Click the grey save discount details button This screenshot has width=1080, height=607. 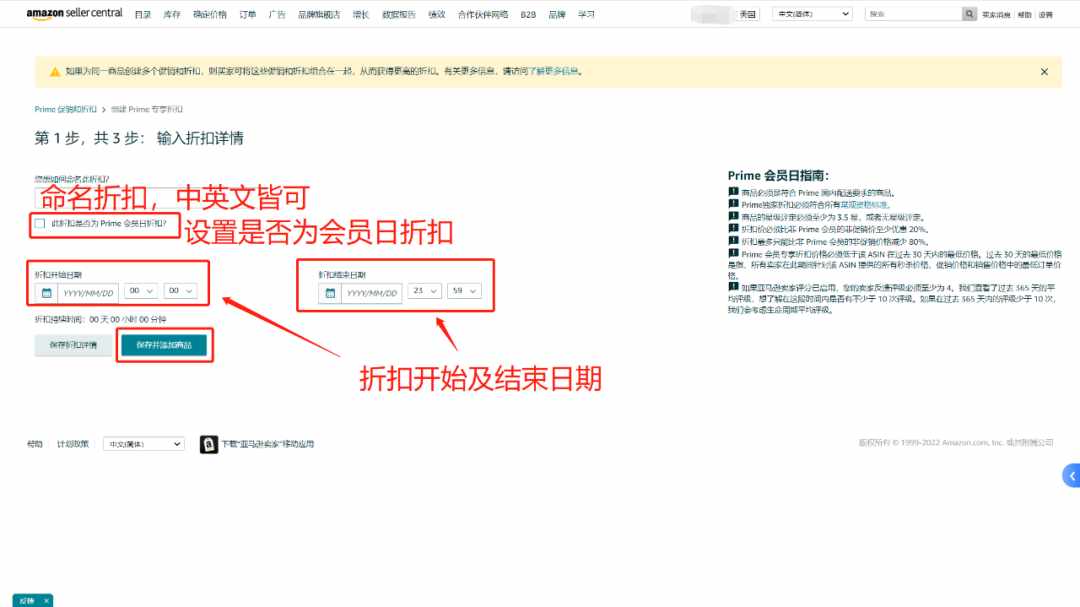tap(74, 345)
